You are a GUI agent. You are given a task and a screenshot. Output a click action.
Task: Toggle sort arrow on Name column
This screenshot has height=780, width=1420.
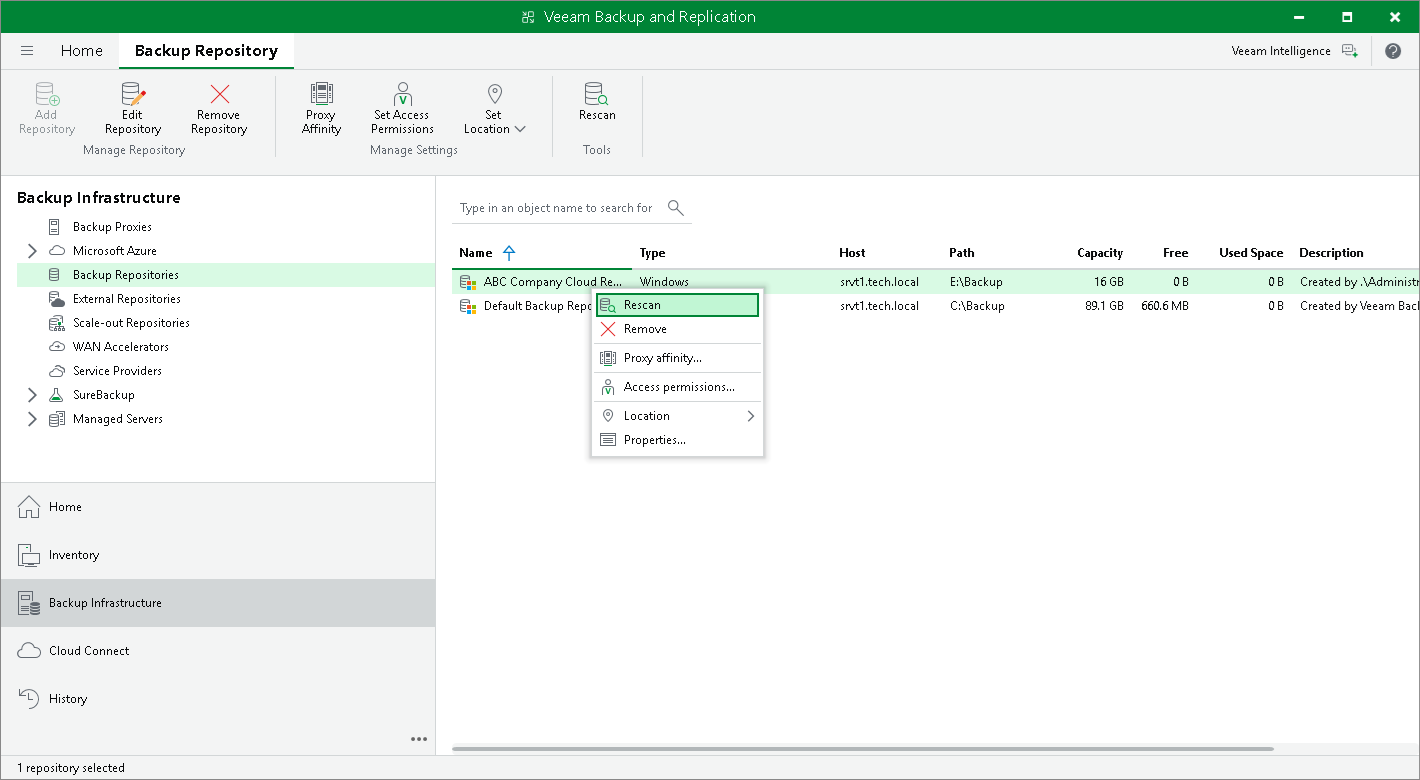tap(509, 253)
